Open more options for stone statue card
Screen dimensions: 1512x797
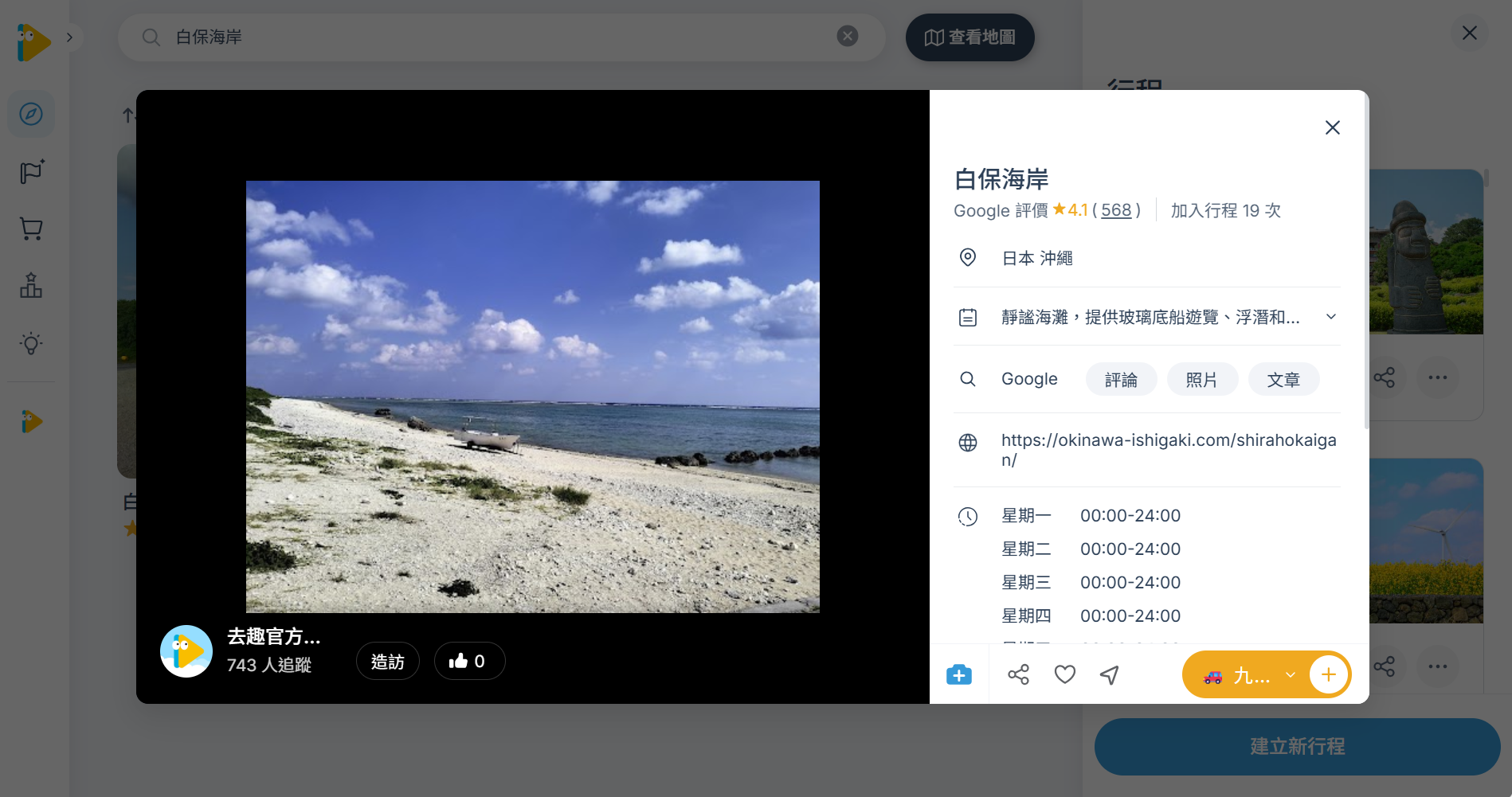tap(1438, 377)
